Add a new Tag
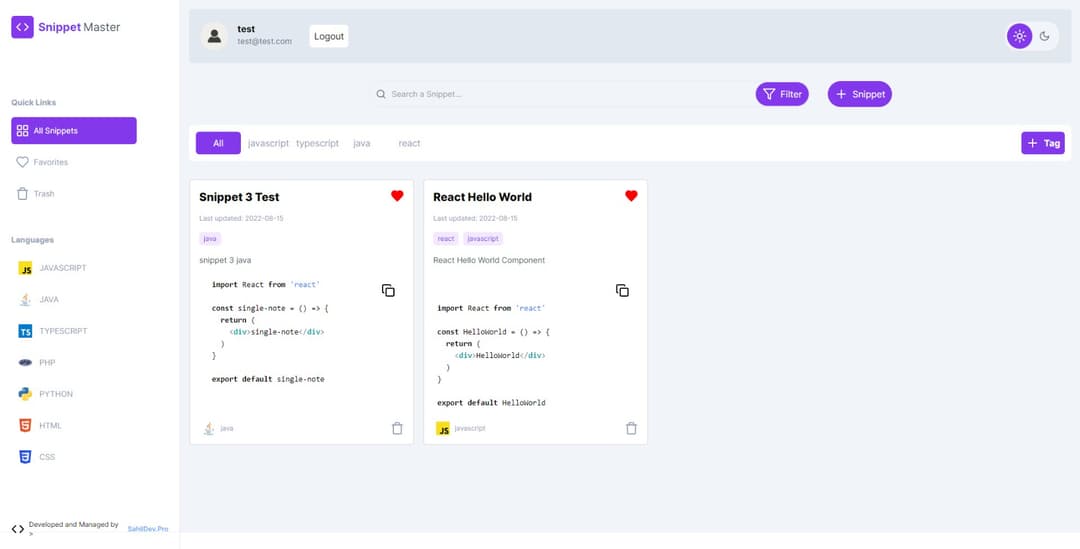The width and height of the screenshot is (1080, 549). [1043, 143]
